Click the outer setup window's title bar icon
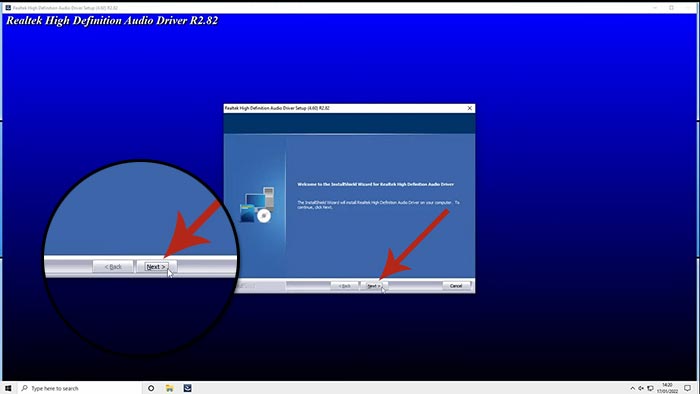 pos(8,8)
